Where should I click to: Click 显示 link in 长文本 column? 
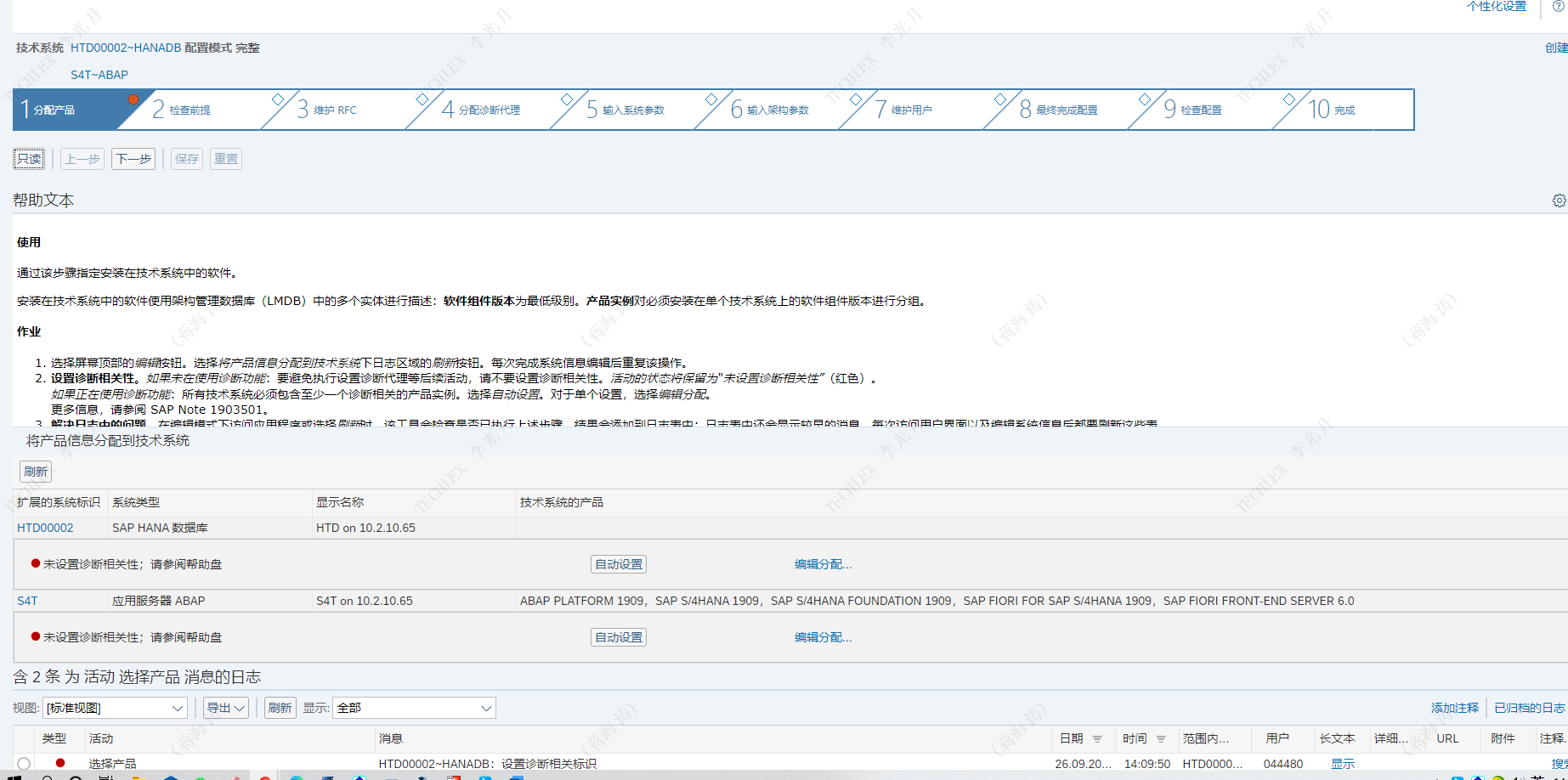point(1343,764)
